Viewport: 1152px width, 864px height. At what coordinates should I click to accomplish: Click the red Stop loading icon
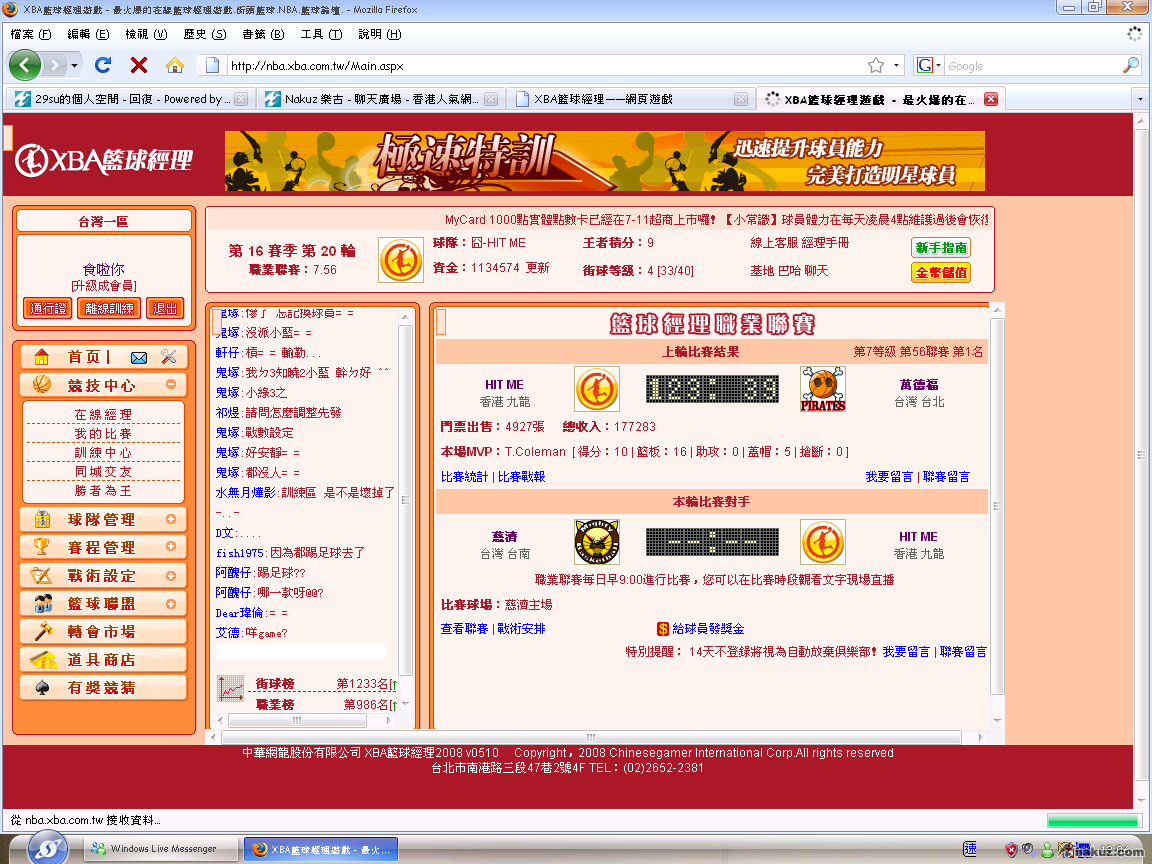(139, 65)
